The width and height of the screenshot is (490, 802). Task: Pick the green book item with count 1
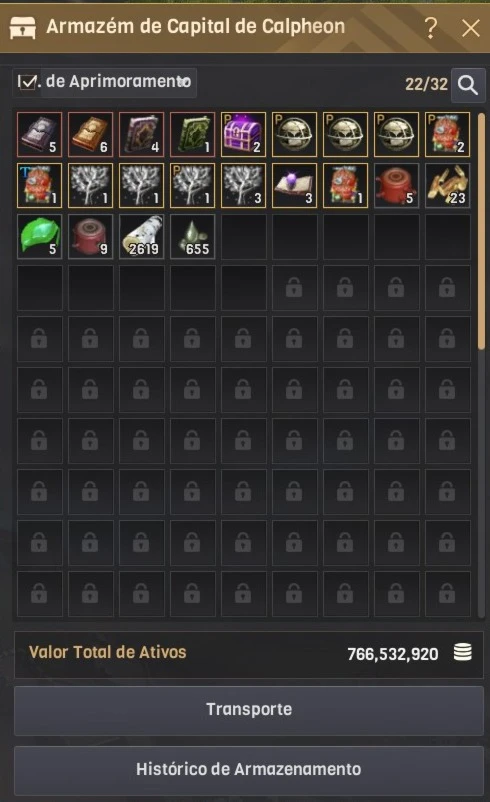pos(192,135)
